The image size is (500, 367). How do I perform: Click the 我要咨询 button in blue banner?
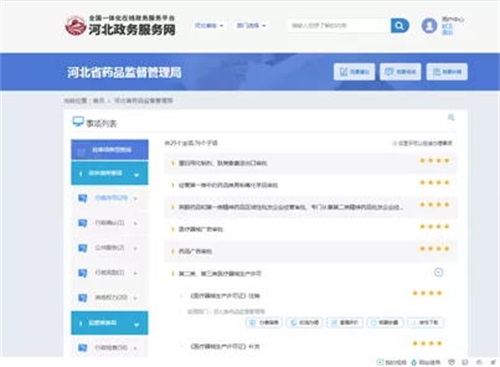400,72
